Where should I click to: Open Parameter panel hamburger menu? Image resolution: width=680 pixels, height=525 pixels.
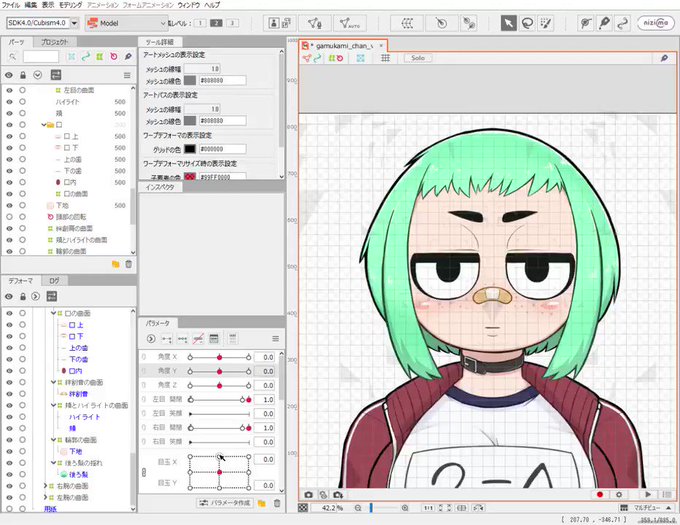click(275, 339)
